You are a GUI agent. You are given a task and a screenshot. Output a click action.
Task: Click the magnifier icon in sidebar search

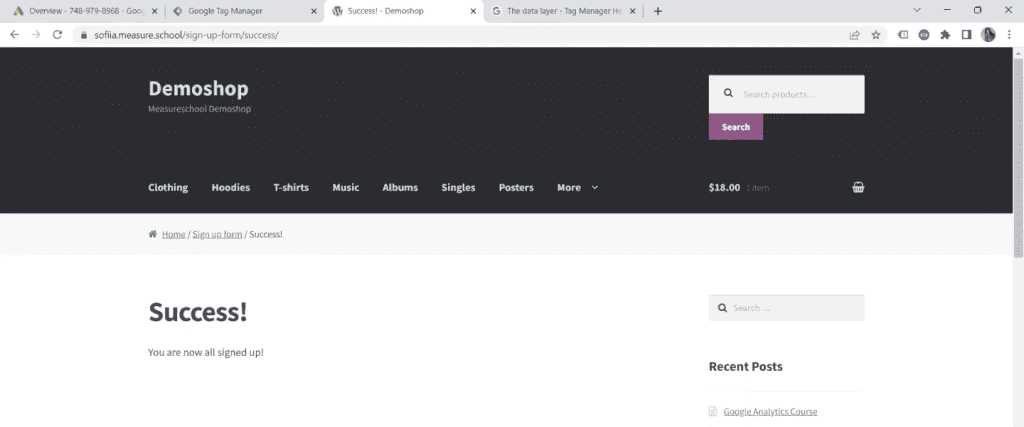[x=722, y=308]
